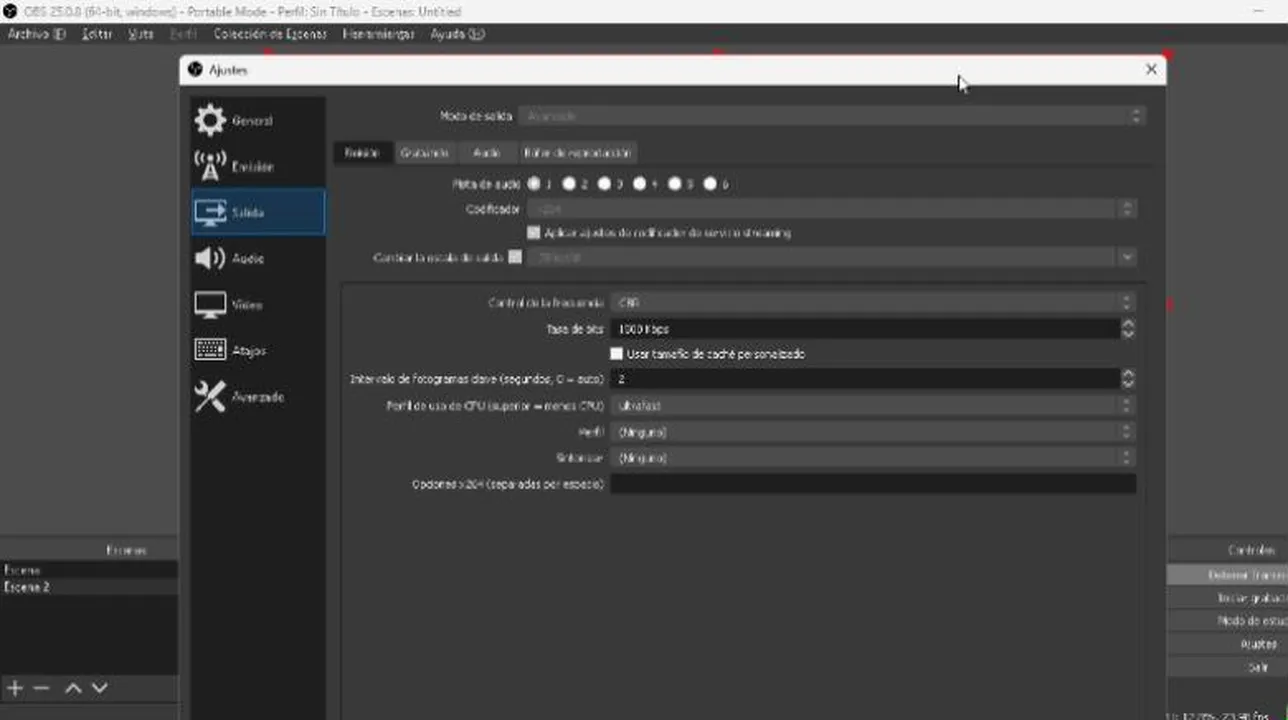Screen dimensions: 1288x720
Task: Select audio track 3 radio button
Action: point(604,184)
